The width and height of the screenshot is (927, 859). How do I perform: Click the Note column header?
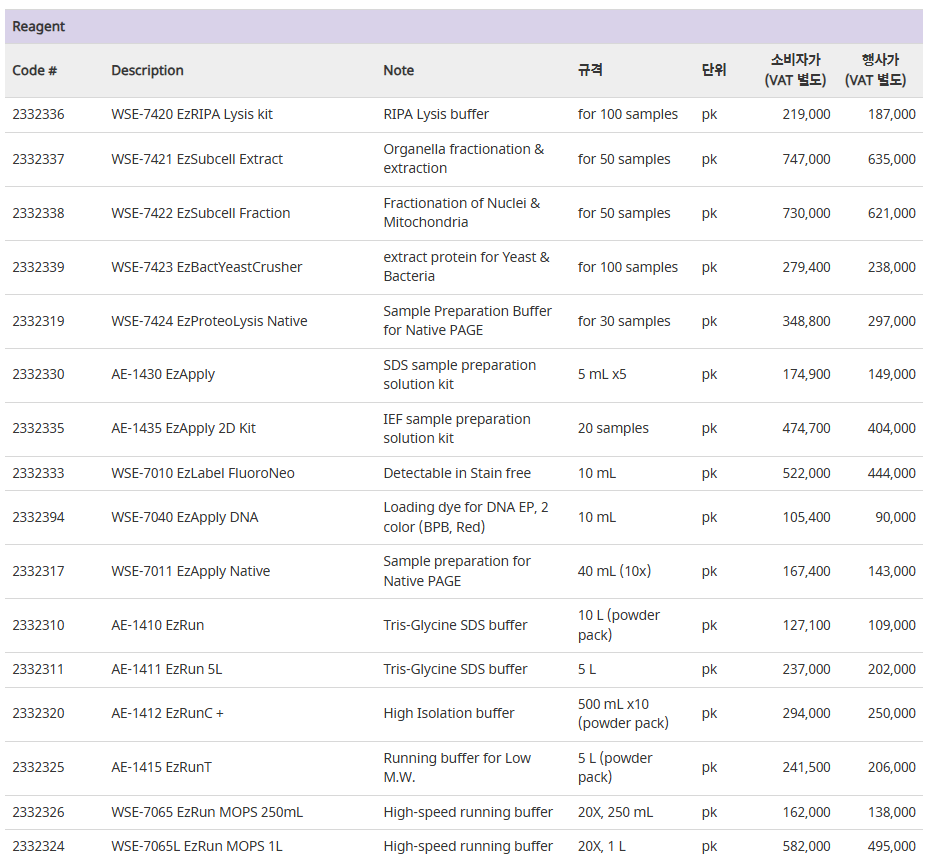[398, 70]
